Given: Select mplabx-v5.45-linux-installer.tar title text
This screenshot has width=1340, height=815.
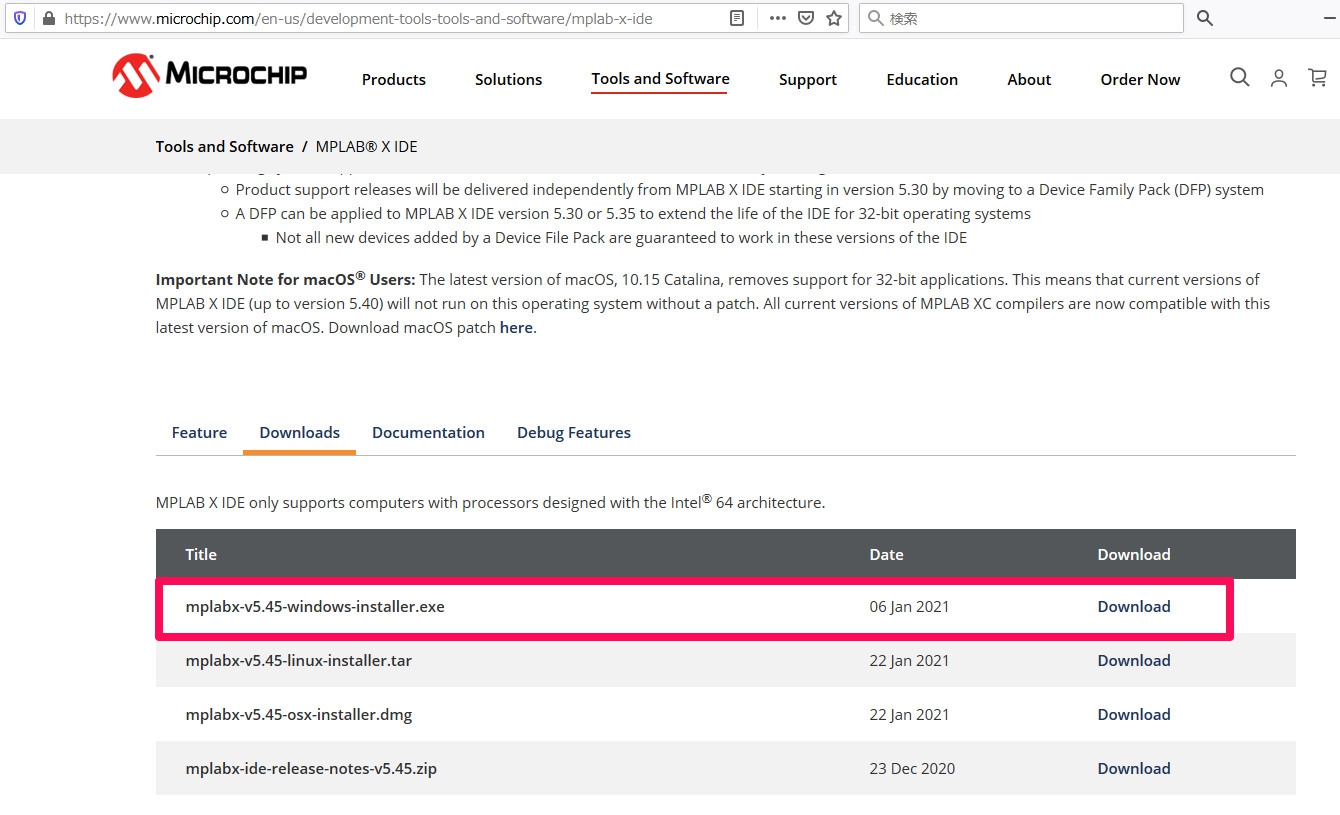Looking at the screenshot, I should pyautogui.click(x=299, y=660).
